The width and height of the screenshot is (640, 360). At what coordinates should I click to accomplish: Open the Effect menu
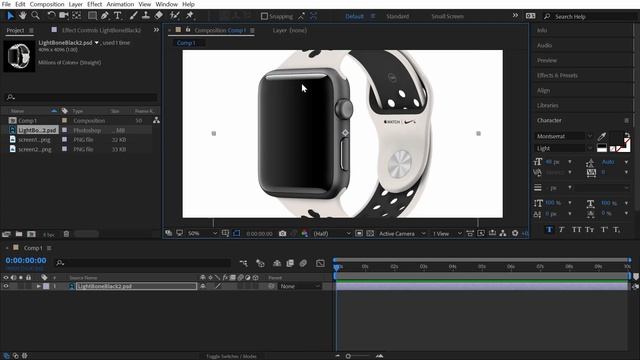pyautogui.click(x=94, y=4)
